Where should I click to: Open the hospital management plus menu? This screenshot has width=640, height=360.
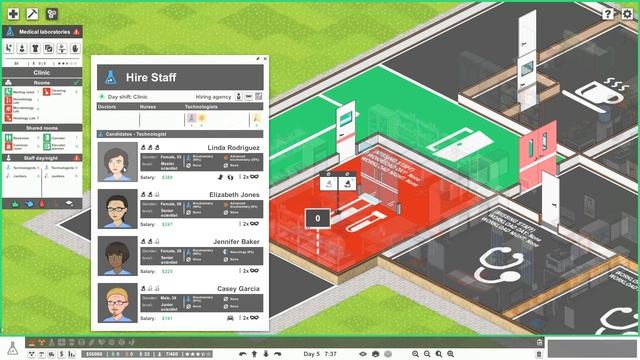point(13,14)
